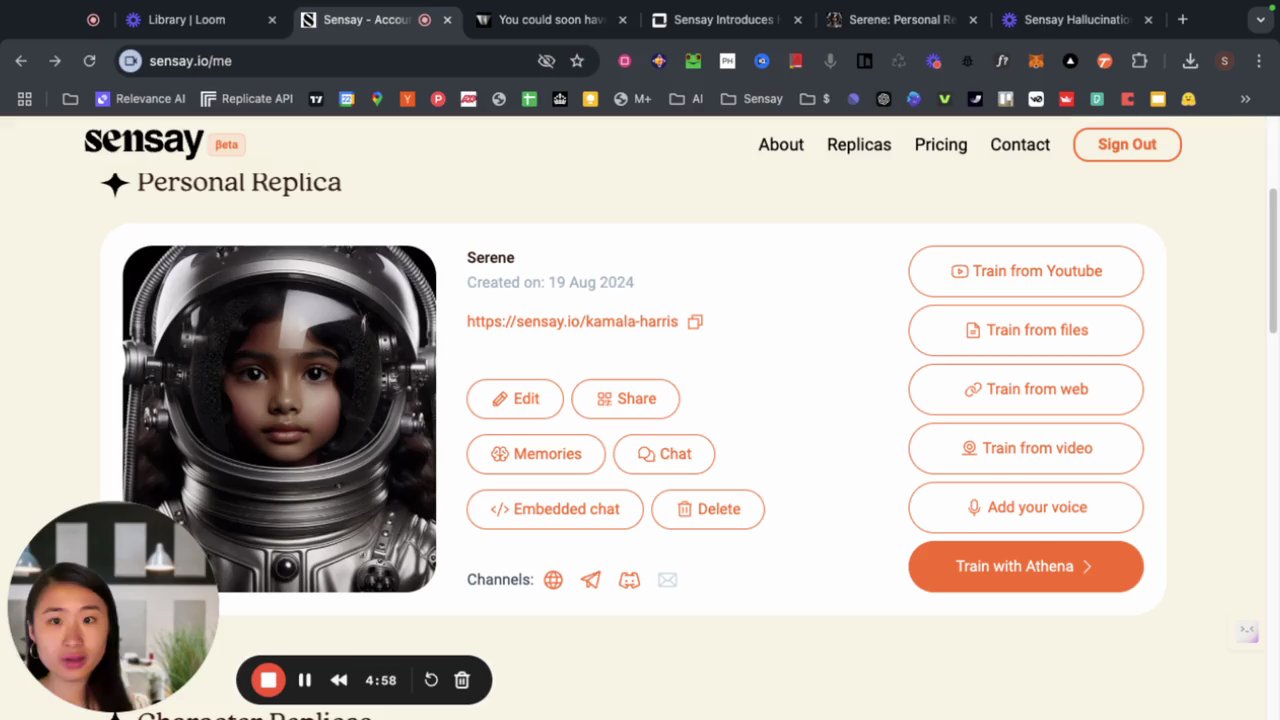Go forward to the next page
The width and height of the screenshot is (1280, 720).
55,61
